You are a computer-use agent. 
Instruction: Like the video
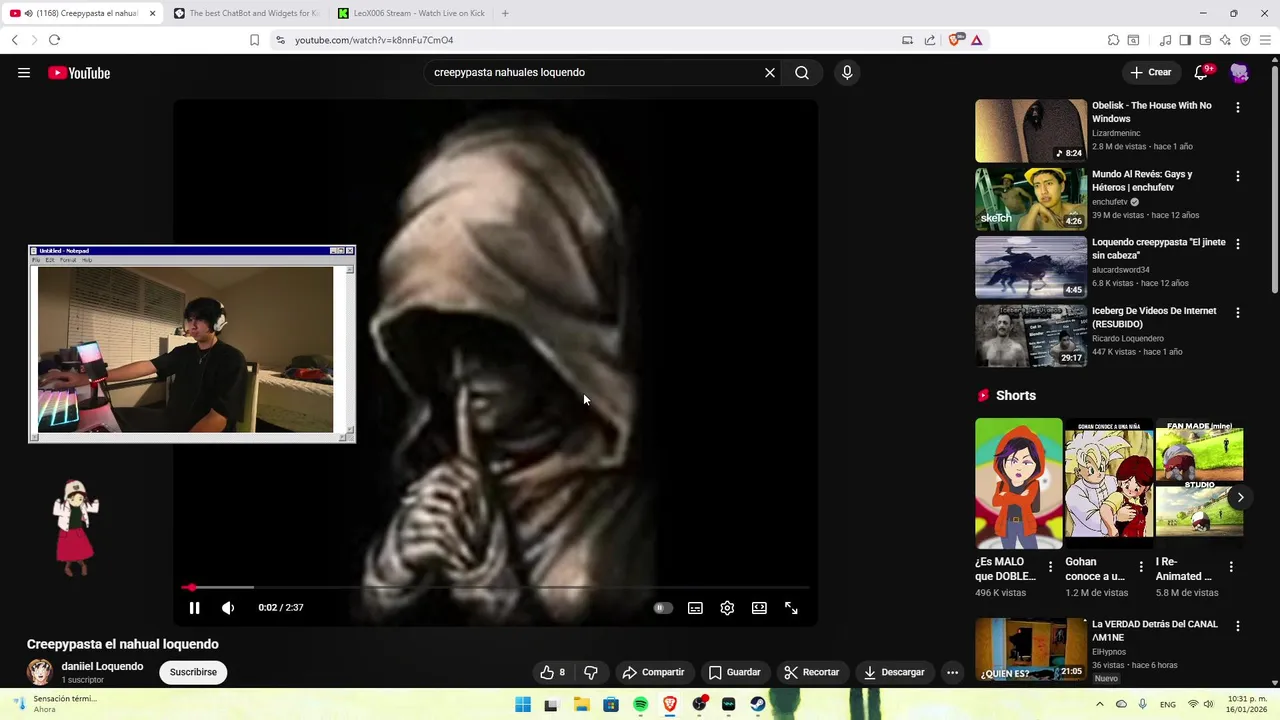(x=553, y=672)
